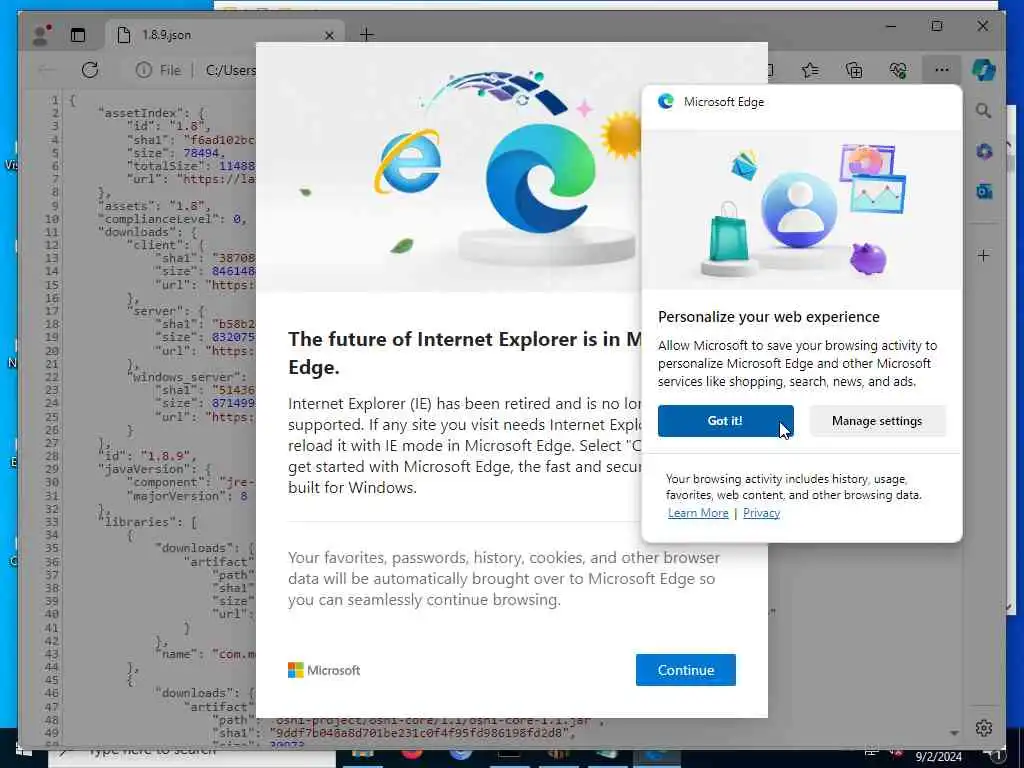1024x768 pixels.
Task: Open Settings and more ellipsis menu
Action: coord(941,70)
